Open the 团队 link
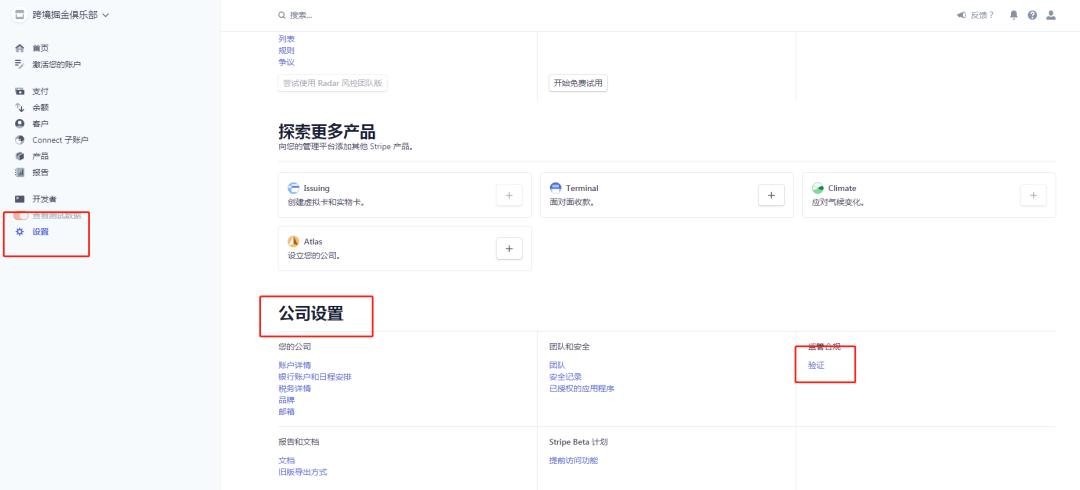 pos(557,365)
